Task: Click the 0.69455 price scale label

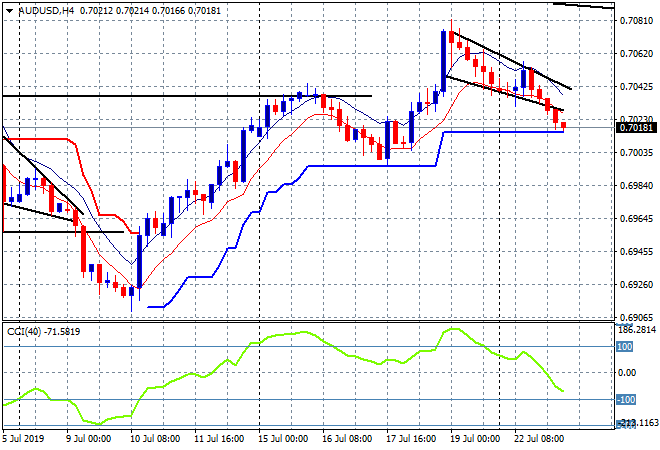Action: 636,252
